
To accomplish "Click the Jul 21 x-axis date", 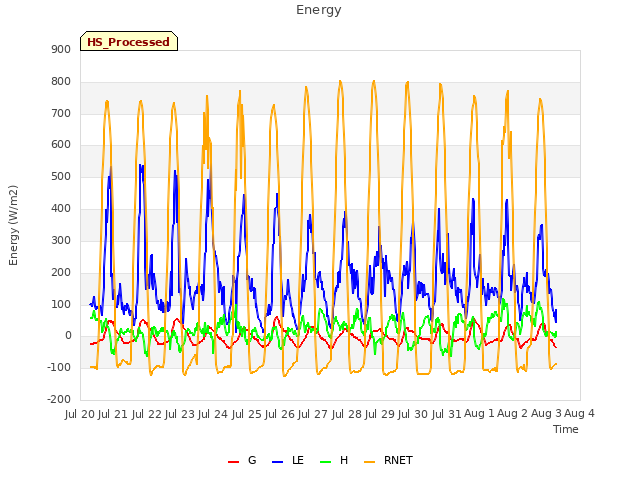I will (x=113, y=414).
